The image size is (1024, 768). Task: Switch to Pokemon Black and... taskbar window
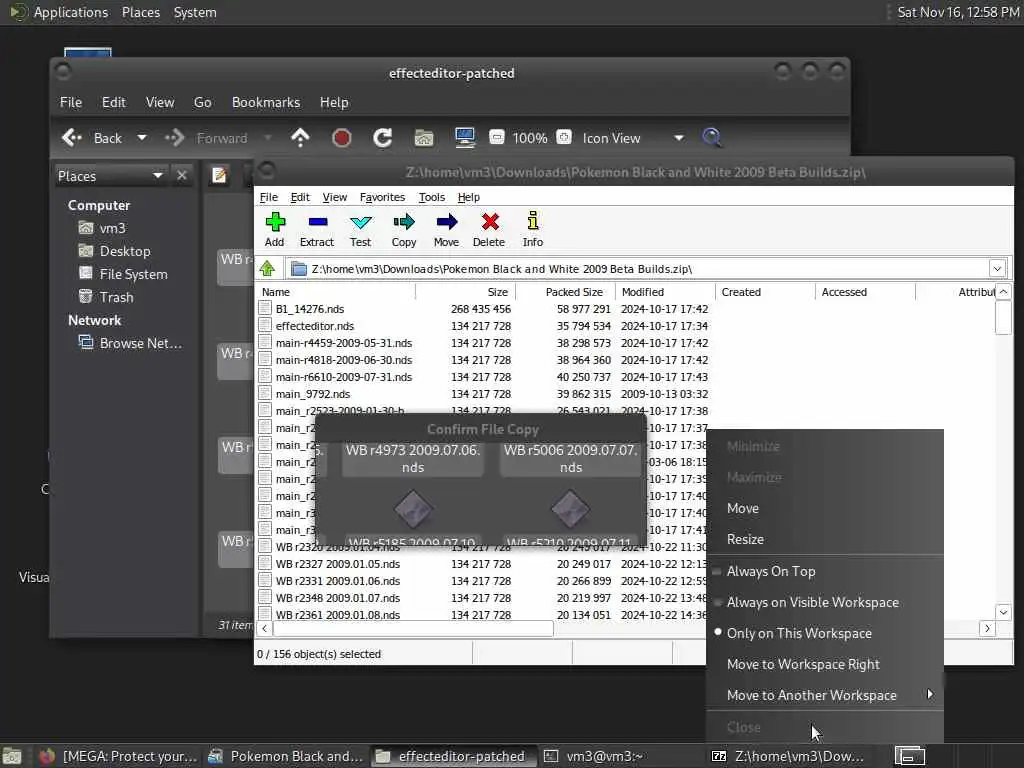coord(285,756)
